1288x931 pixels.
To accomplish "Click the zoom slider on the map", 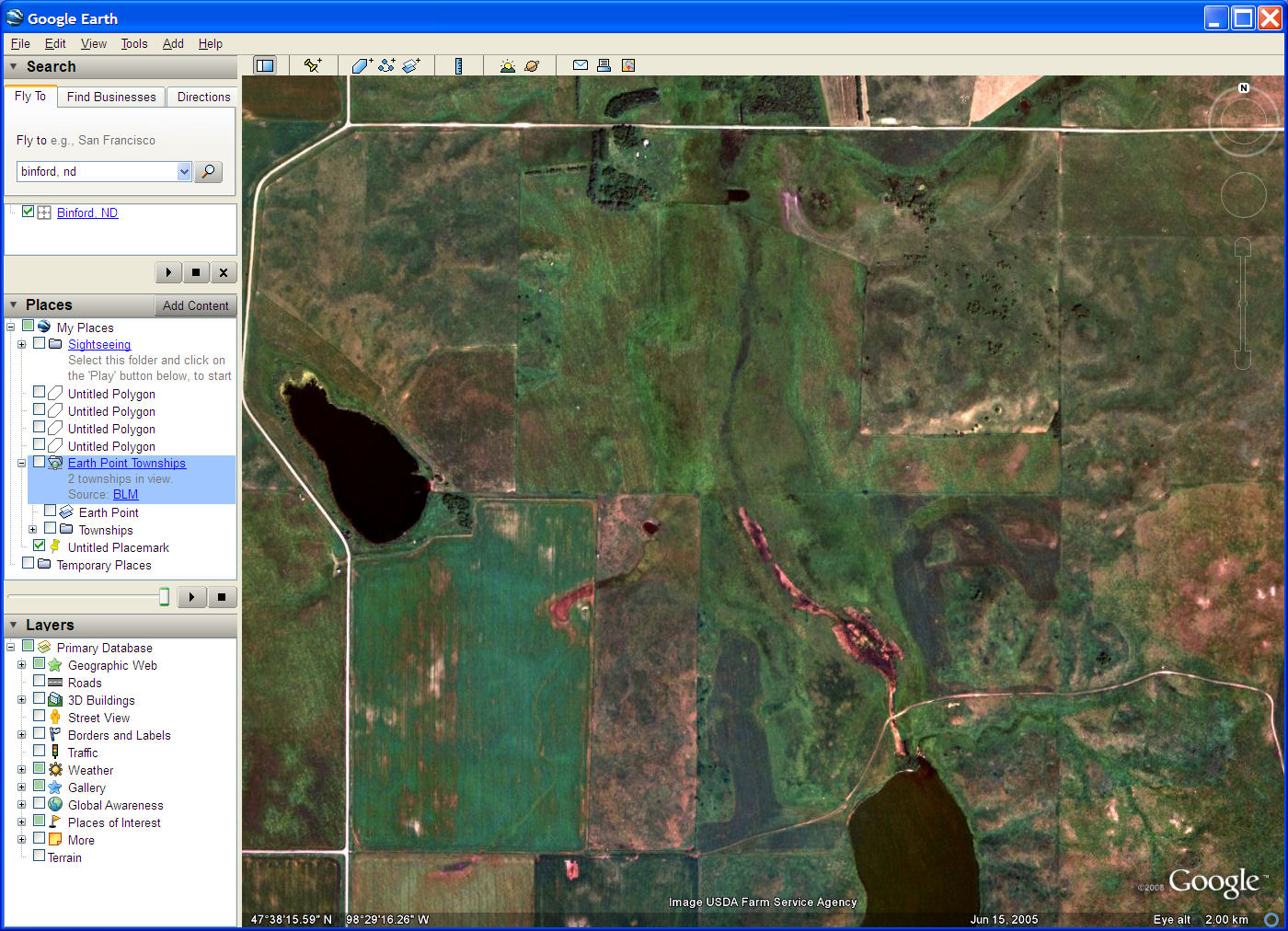I will [1243, 304].
